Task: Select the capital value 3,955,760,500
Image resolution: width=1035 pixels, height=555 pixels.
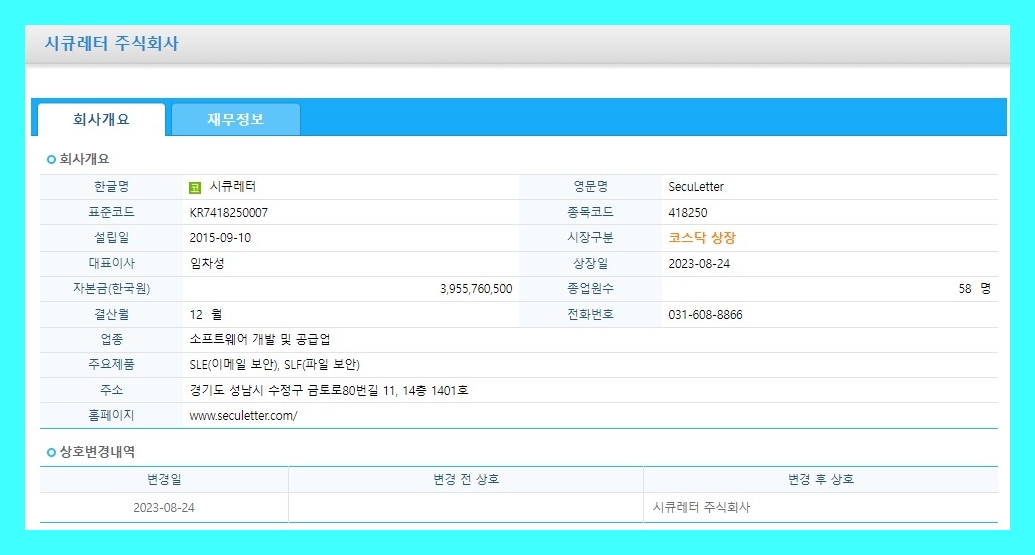Action: (476, 288)
